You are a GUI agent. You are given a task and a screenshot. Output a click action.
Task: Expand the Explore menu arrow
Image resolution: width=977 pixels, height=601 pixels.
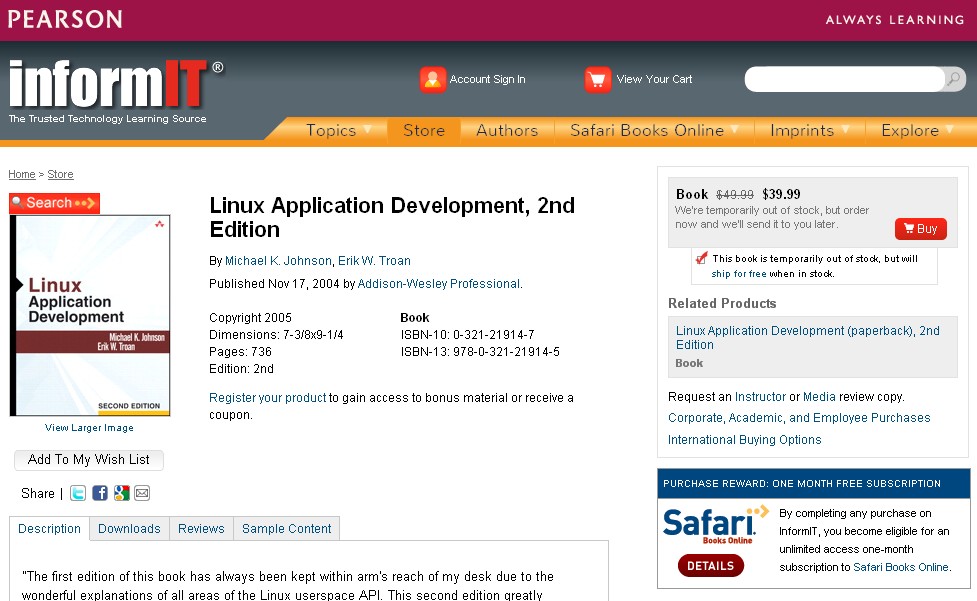[x=950, y=129]
